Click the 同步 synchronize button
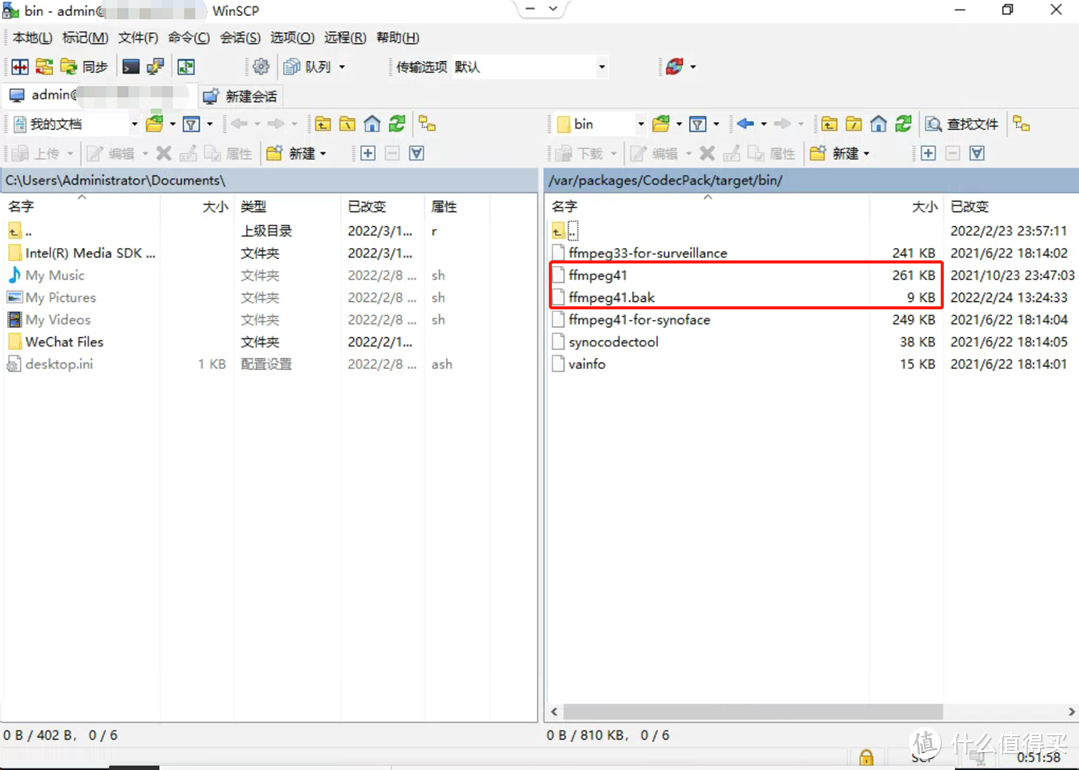The image size is (1079, 770). tap(84, 67)
